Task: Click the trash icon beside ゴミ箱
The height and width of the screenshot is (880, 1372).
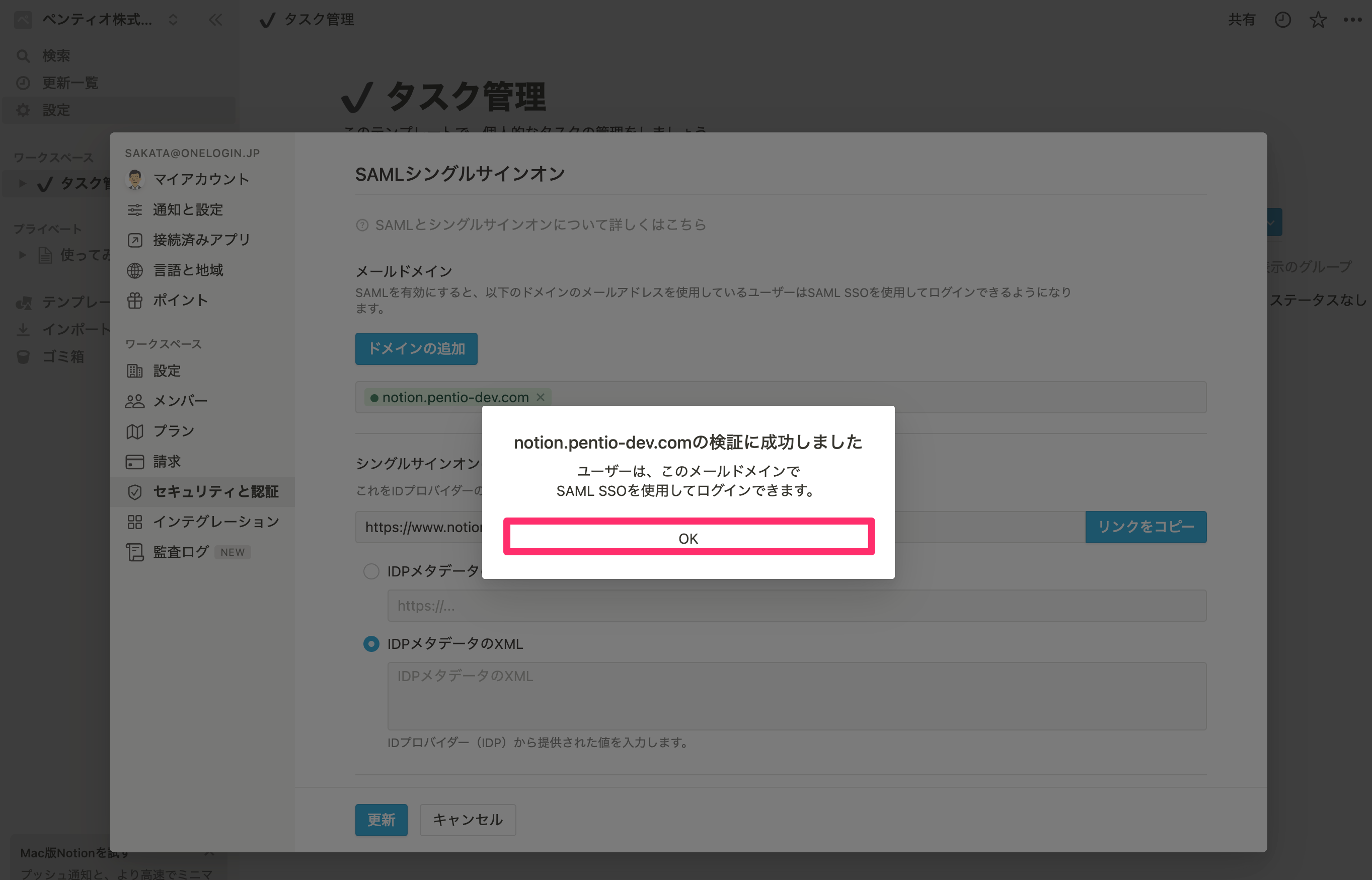Action: (23, 356)
